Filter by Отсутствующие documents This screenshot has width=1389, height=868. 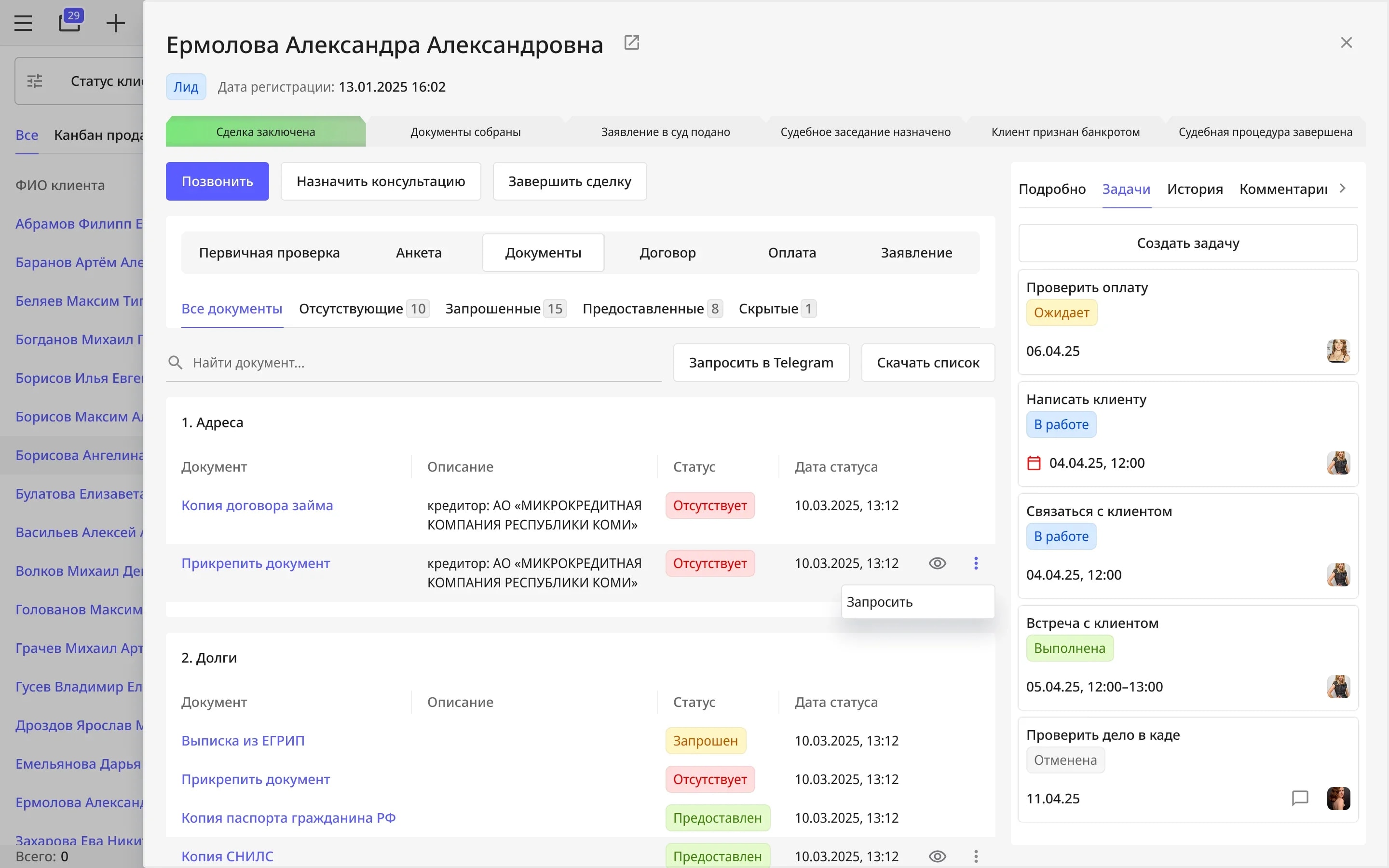[364, 309]
